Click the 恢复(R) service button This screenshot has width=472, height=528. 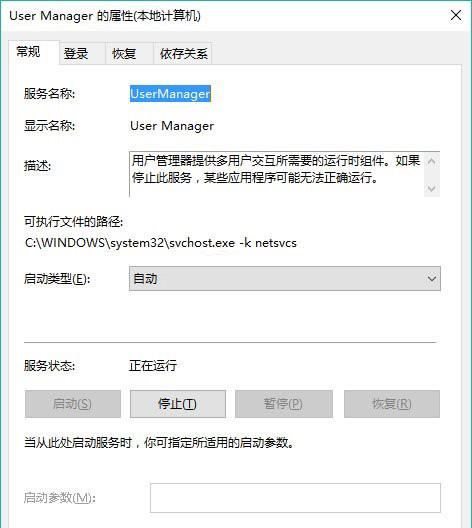392,404
